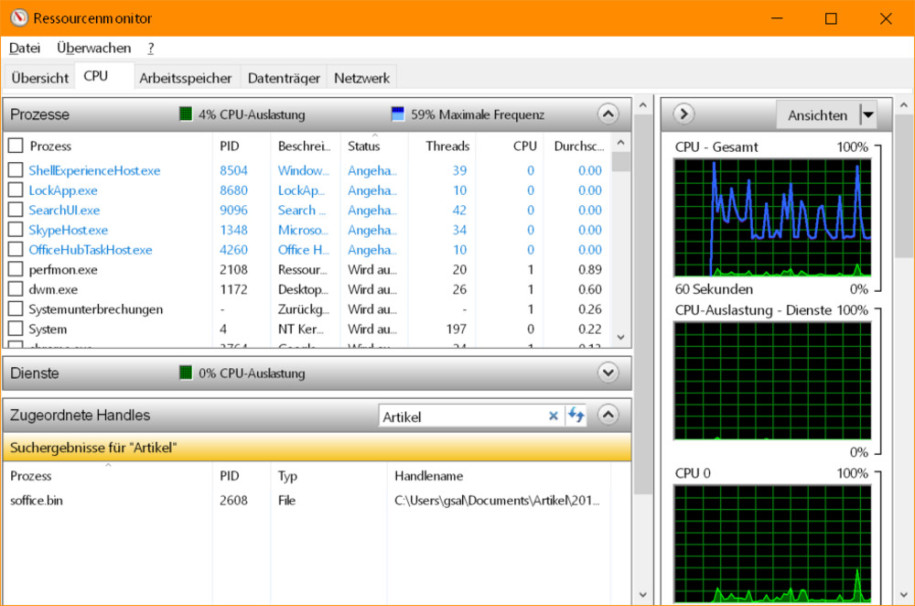Image resolution: width=915 pixels, height=606 pixels.
Task: Click the C:\Users\gsal\Documents\Artikel handle path
Action: 497,500
